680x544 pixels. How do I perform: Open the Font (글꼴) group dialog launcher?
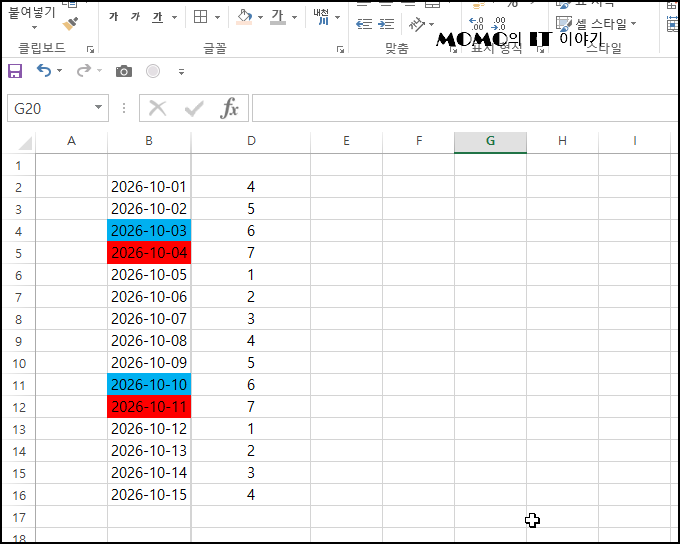(x=340, y=49)
